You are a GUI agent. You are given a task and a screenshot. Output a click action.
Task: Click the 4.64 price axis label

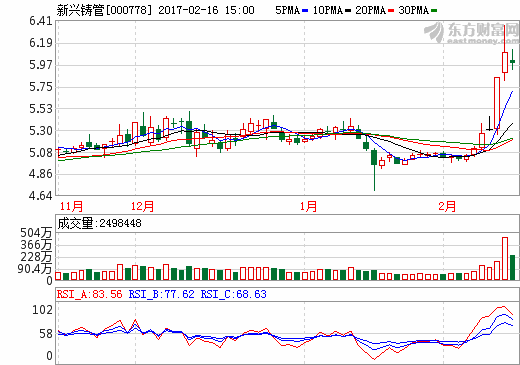pos(41,196)
